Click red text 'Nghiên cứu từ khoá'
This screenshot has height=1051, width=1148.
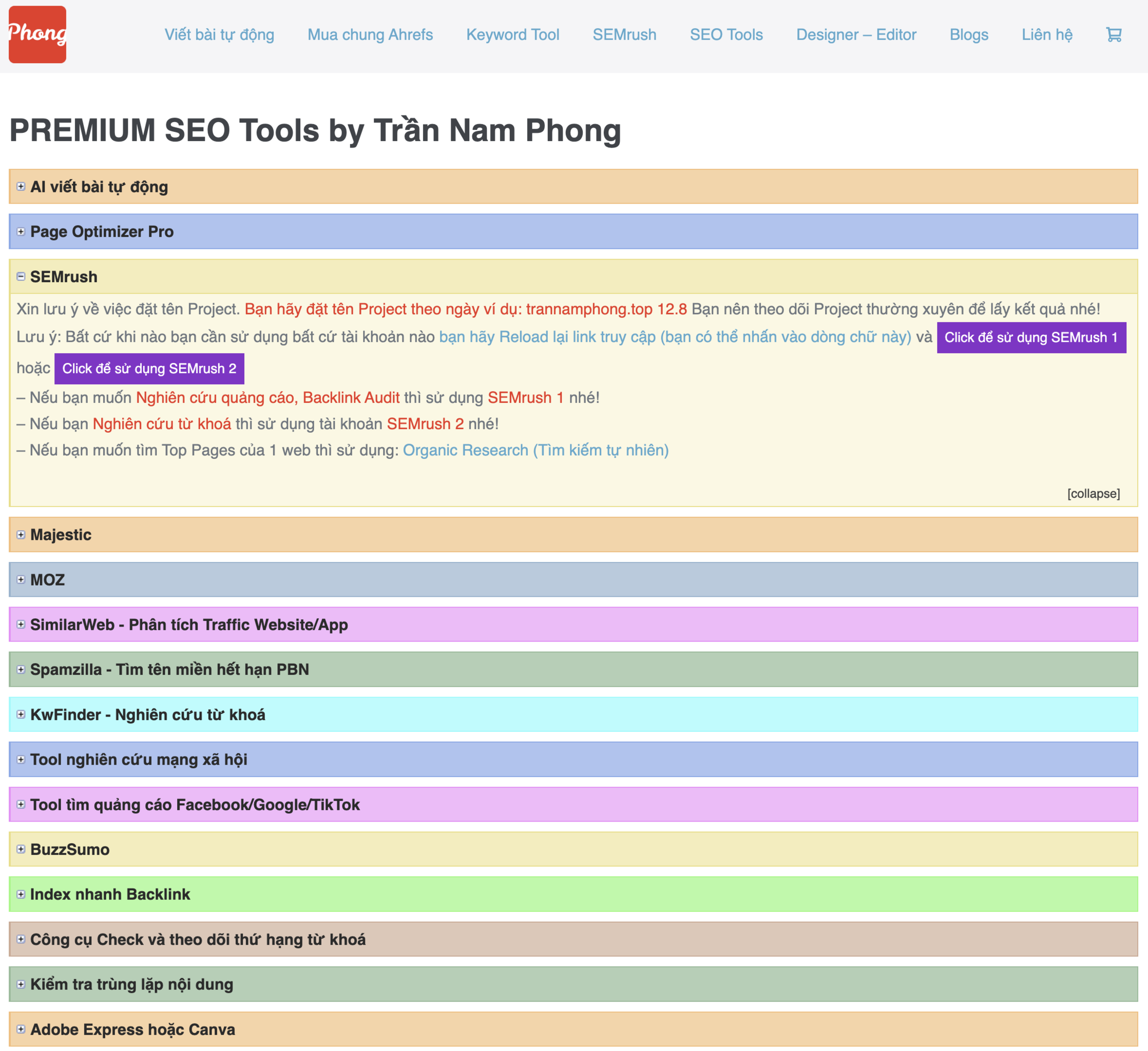pyautogui.click(x=162, y=424)
